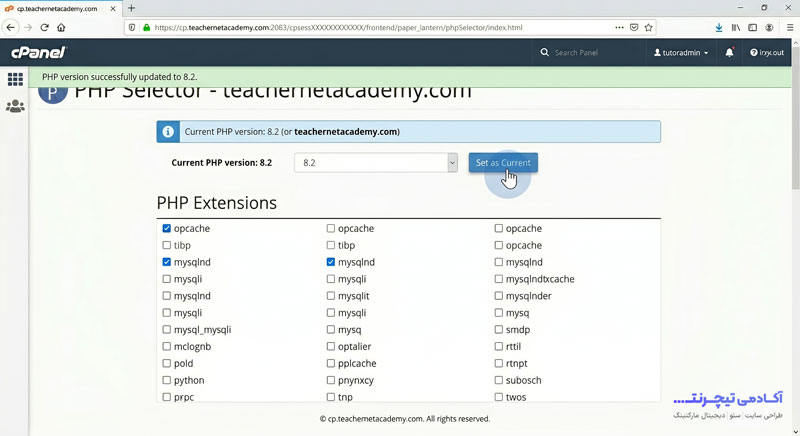Enable the prpc extension checkbox
800x436 pixels.
pyautogui.click(x=167, y=397)
